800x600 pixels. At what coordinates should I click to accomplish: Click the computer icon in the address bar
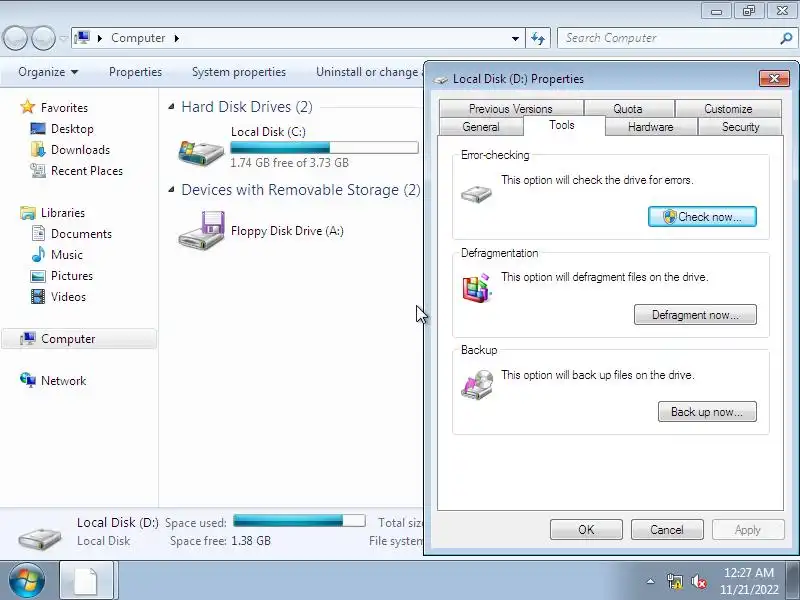[82, 38]
